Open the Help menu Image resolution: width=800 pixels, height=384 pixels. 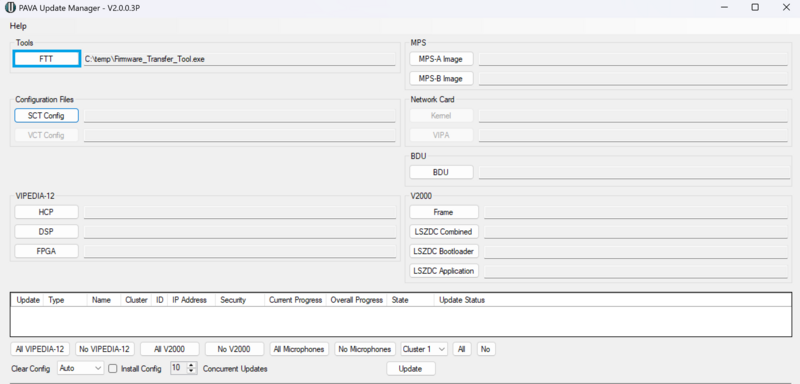18,26
